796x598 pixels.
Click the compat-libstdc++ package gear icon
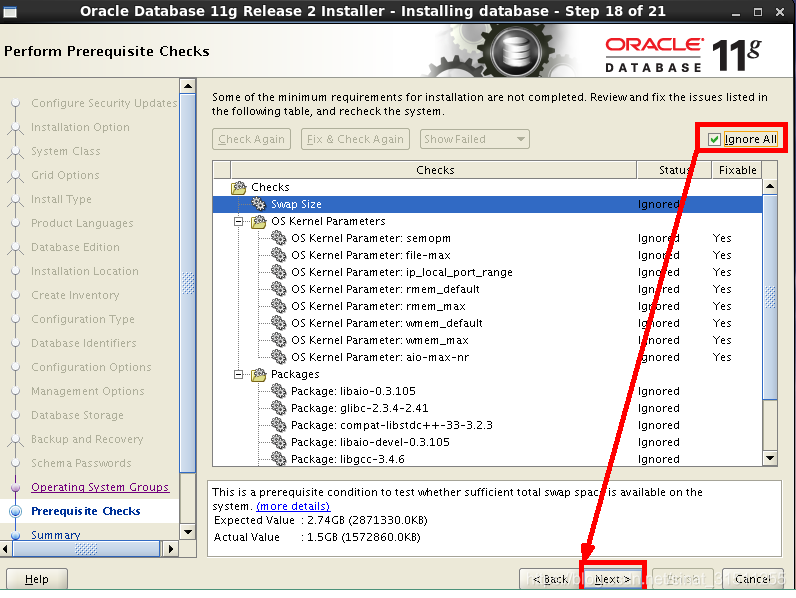279,425
